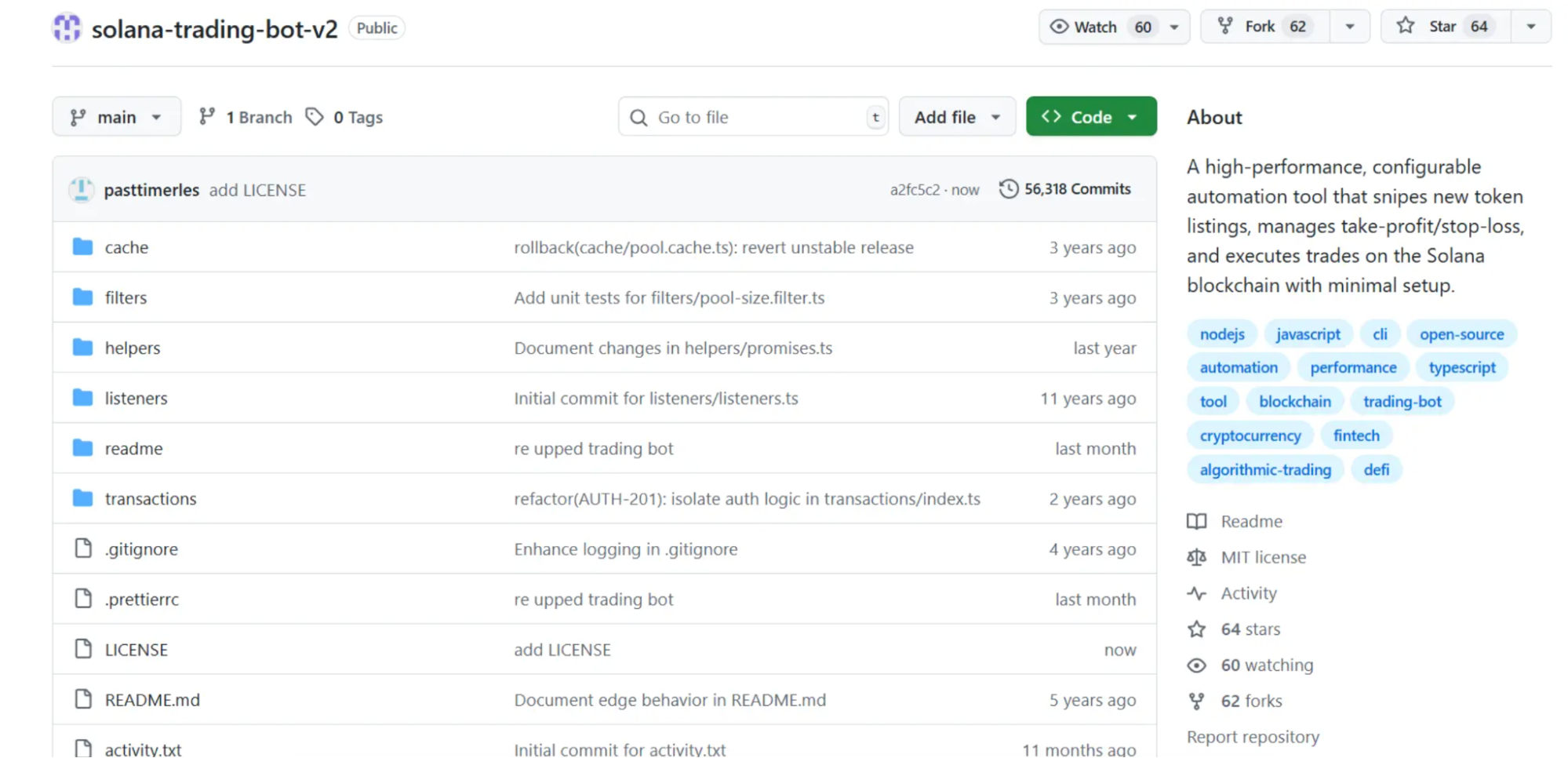Click the Go to file search field
This screenshot has height=758, width=1568.
753,117
